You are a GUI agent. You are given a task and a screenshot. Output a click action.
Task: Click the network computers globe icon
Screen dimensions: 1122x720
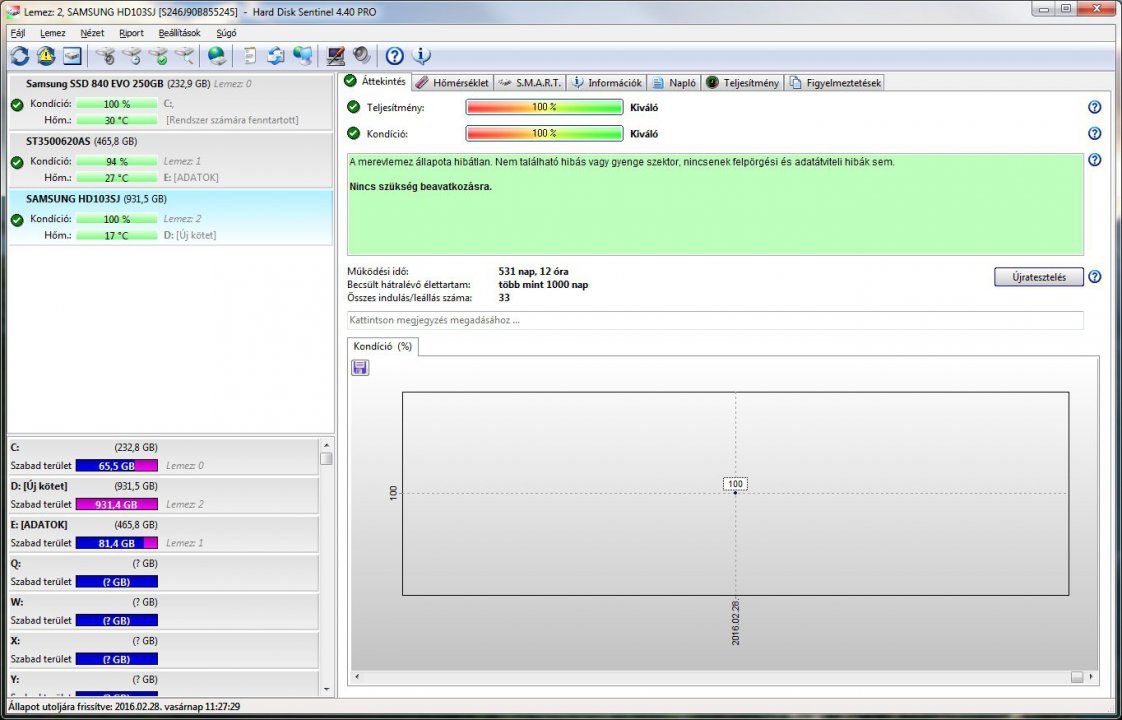pos(302,56)
